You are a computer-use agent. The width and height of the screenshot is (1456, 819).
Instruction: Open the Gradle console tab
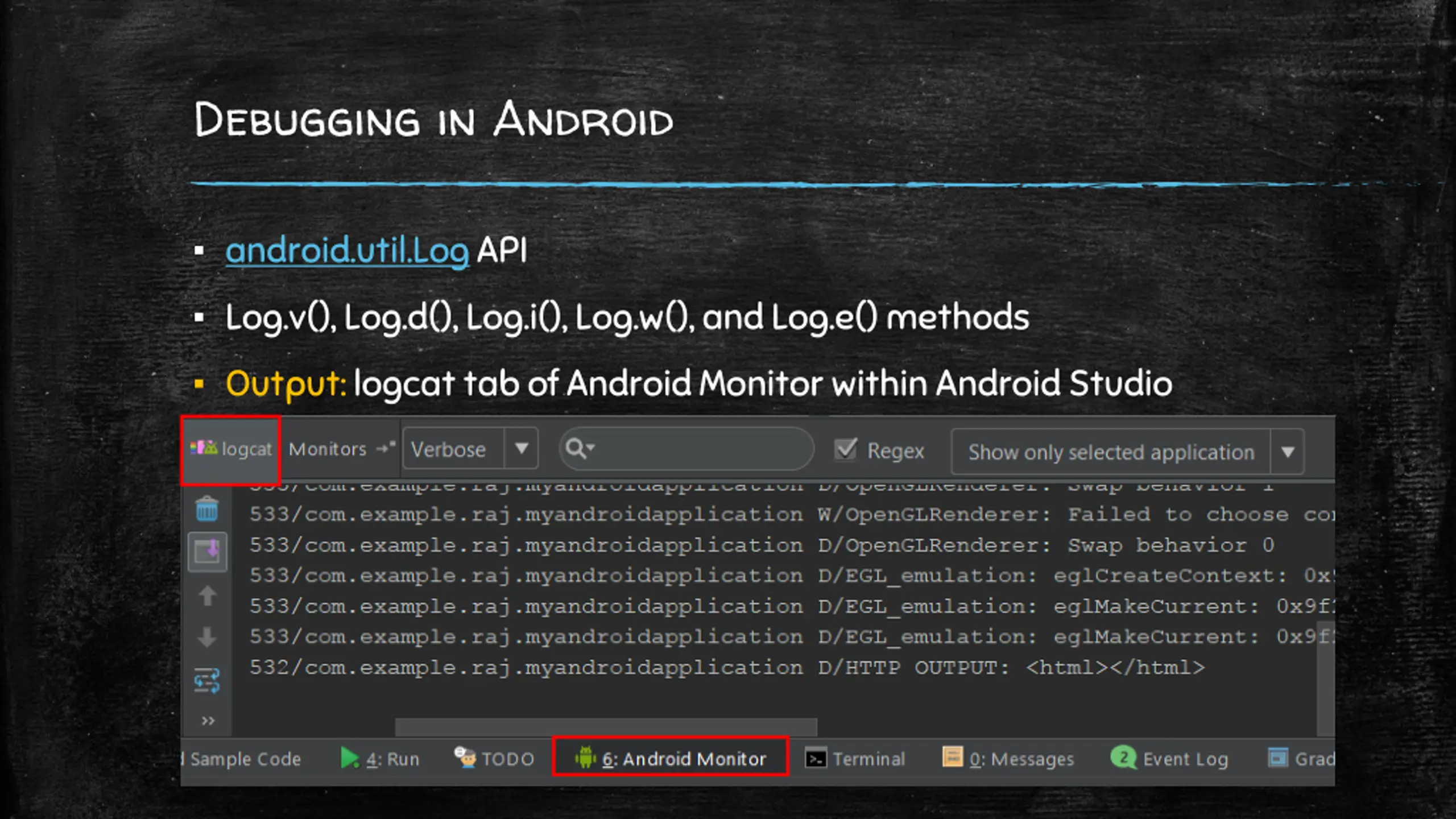[1301, 759]
